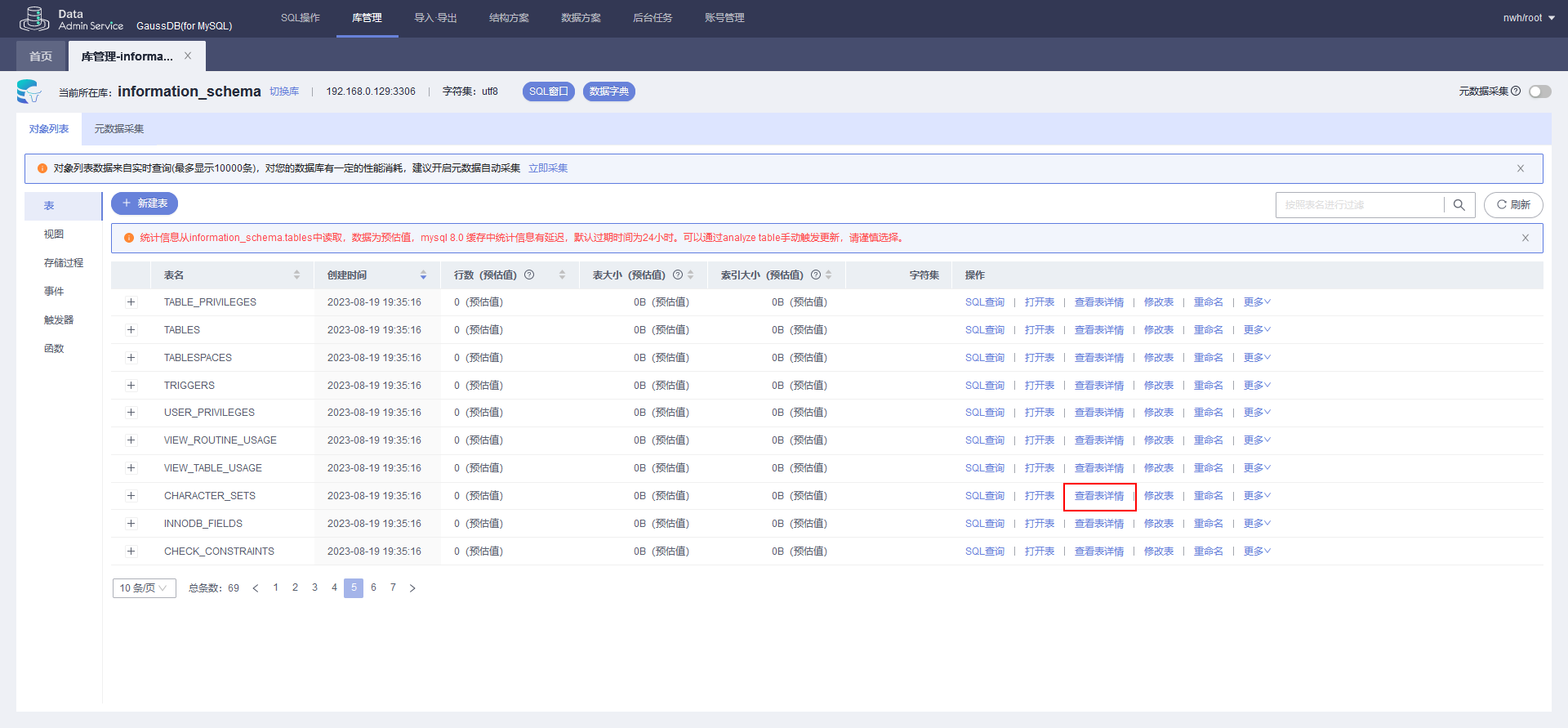Click 查看表详情 for CHECK_CONSTRAINTS
The image size is (1568, 728).
(1099, 552)
